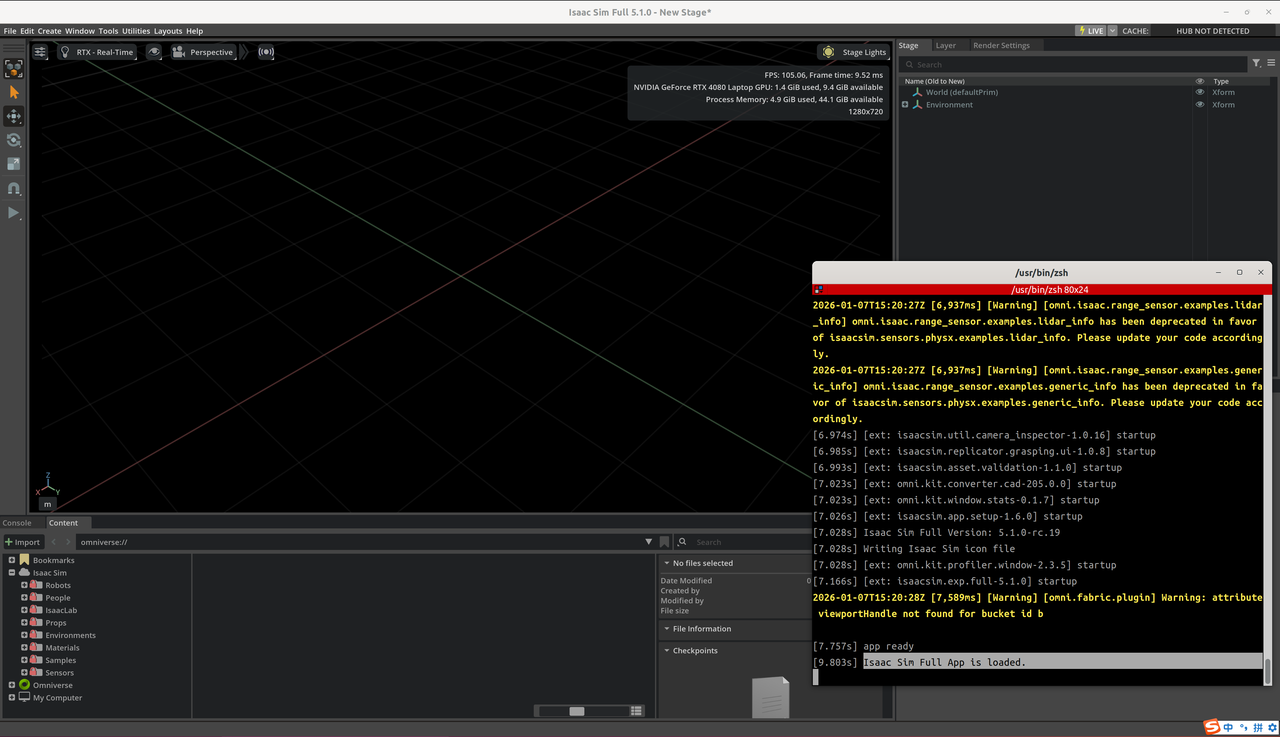Choose the orange Select arrow tool
The width and height of the screenshot is (1280, 737).
point(13,92)
